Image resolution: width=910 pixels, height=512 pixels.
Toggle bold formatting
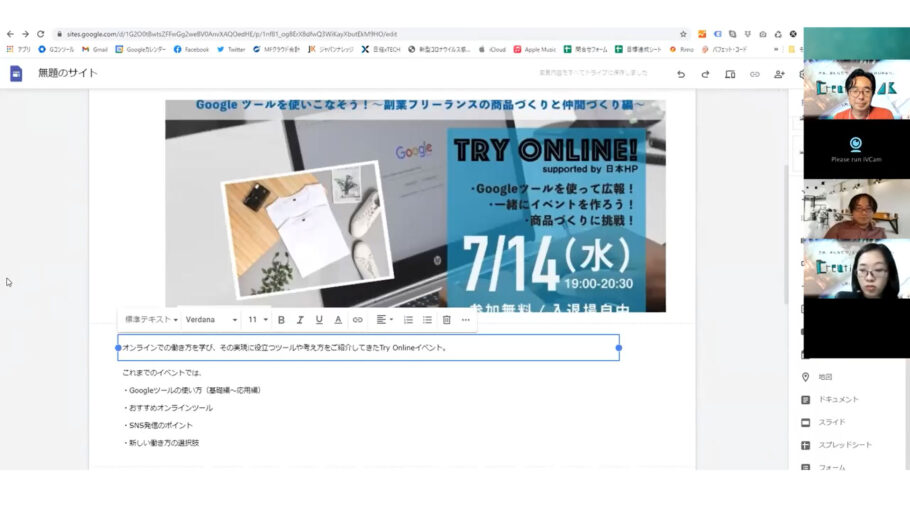coord(281,320)
